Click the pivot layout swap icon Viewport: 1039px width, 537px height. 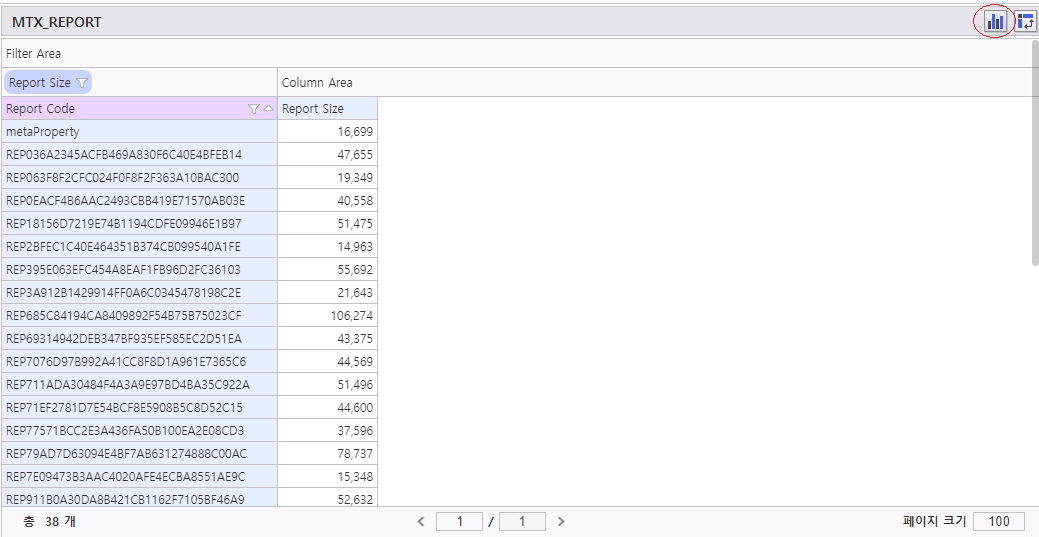pyautogui.click(x=1025, y=21)
